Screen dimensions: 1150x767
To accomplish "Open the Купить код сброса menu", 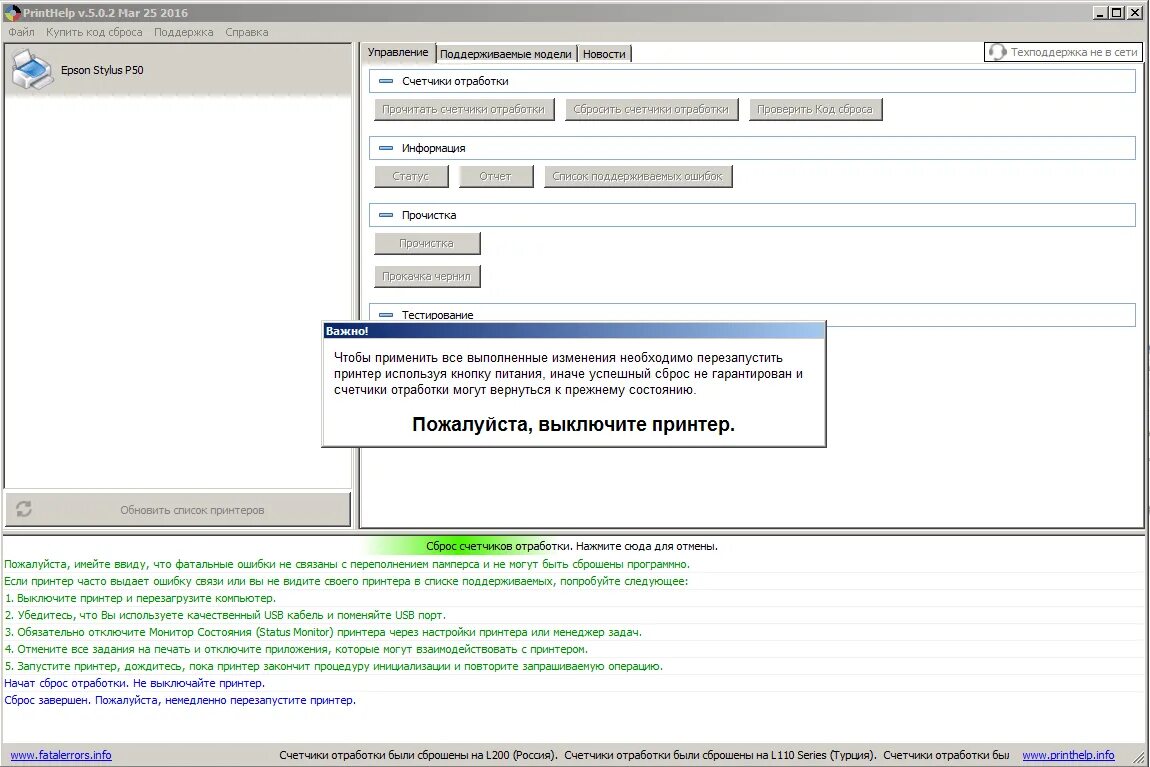I will point(94,32).
